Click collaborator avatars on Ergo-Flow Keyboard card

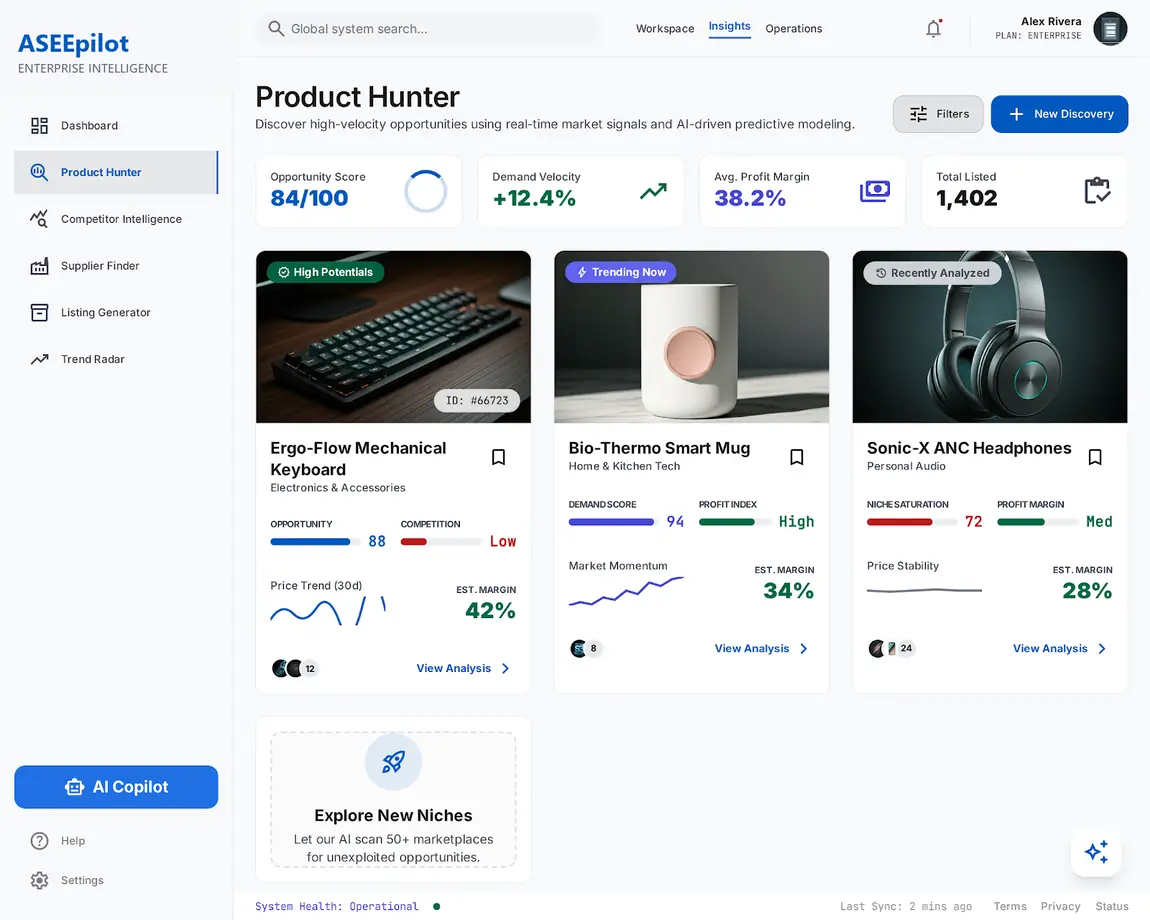click(295, 668)
